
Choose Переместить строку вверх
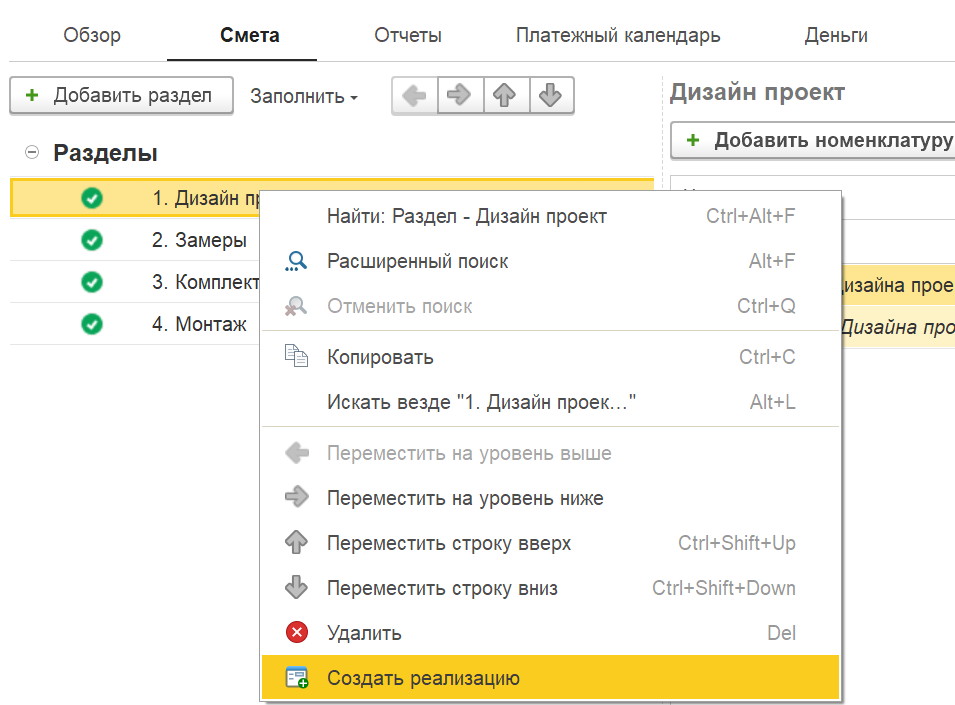tap(551, 543)
